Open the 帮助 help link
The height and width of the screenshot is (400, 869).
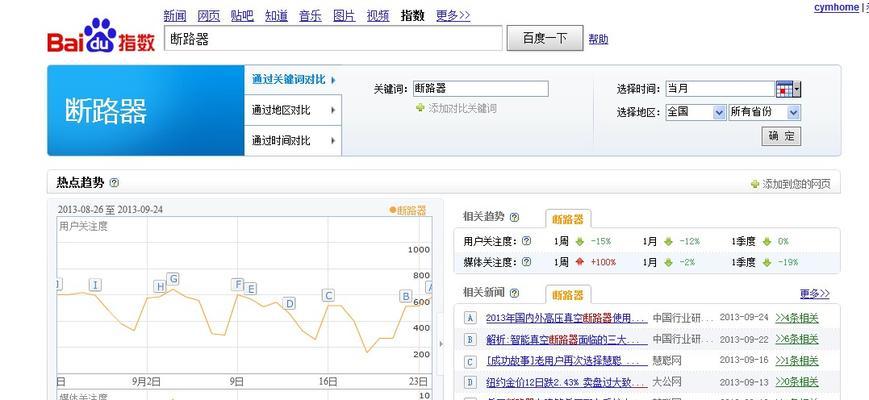[x=598, y=39]
